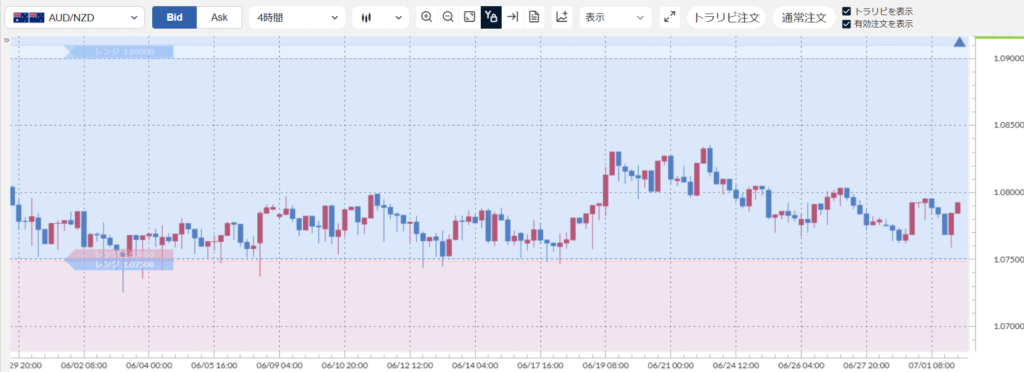
Task: Open the AUD/NZD currency pair dropdown
Action: (x=74, y=18)
